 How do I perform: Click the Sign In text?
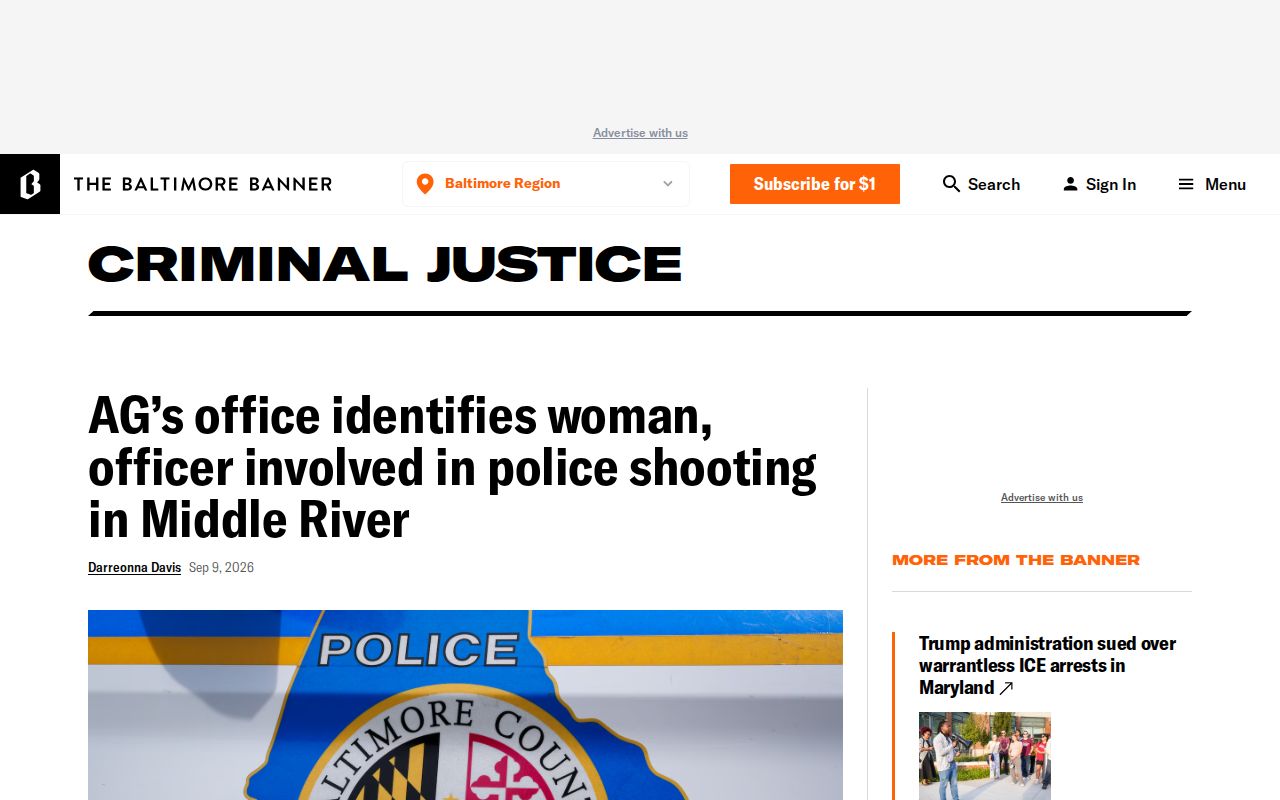[x=1111, y=184]
